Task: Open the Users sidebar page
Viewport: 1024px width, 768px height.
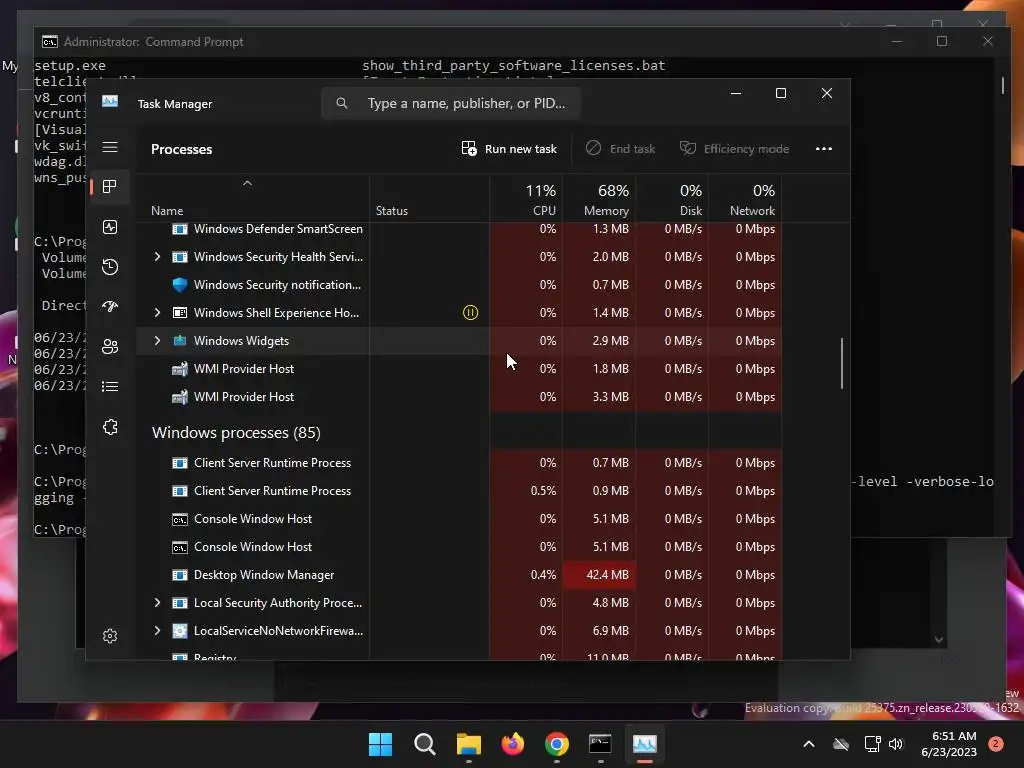Action: tap(110, 347)
